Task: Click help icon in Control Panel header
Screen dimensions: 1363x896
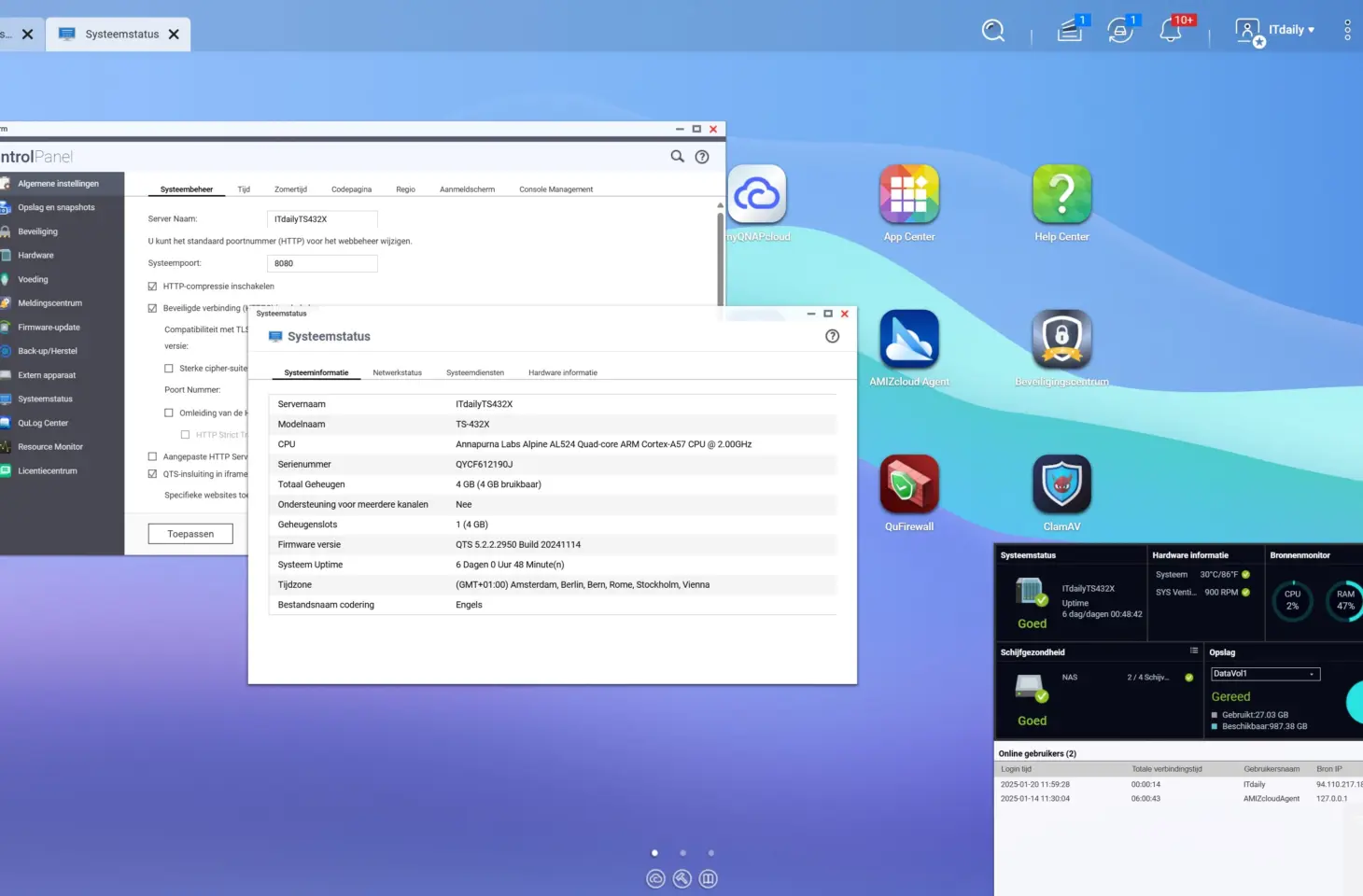Action: [x=702, y=157]
